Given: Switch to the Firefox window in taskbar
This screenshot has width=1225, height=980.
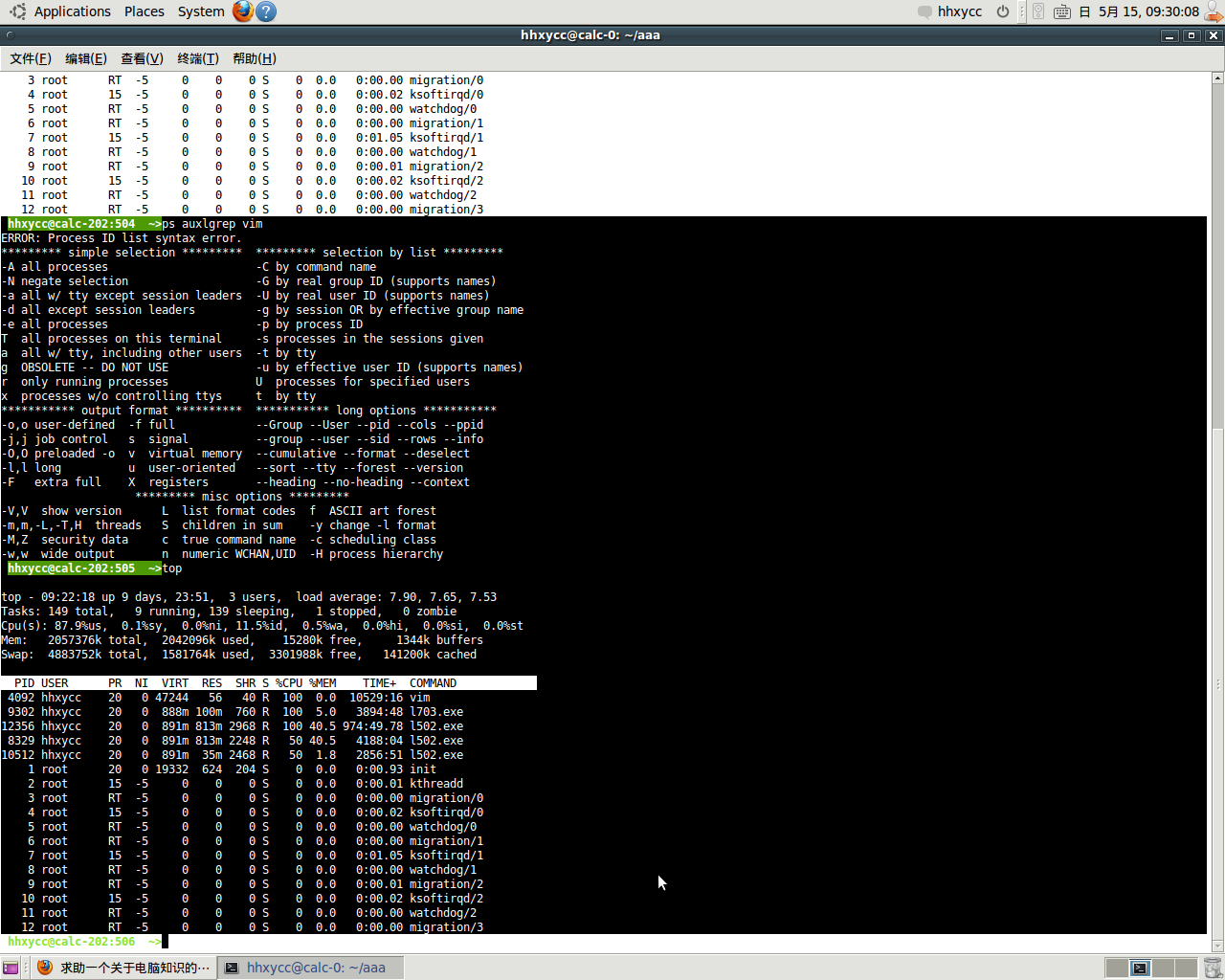Looking at the screenshot, I should pos(122,968).
